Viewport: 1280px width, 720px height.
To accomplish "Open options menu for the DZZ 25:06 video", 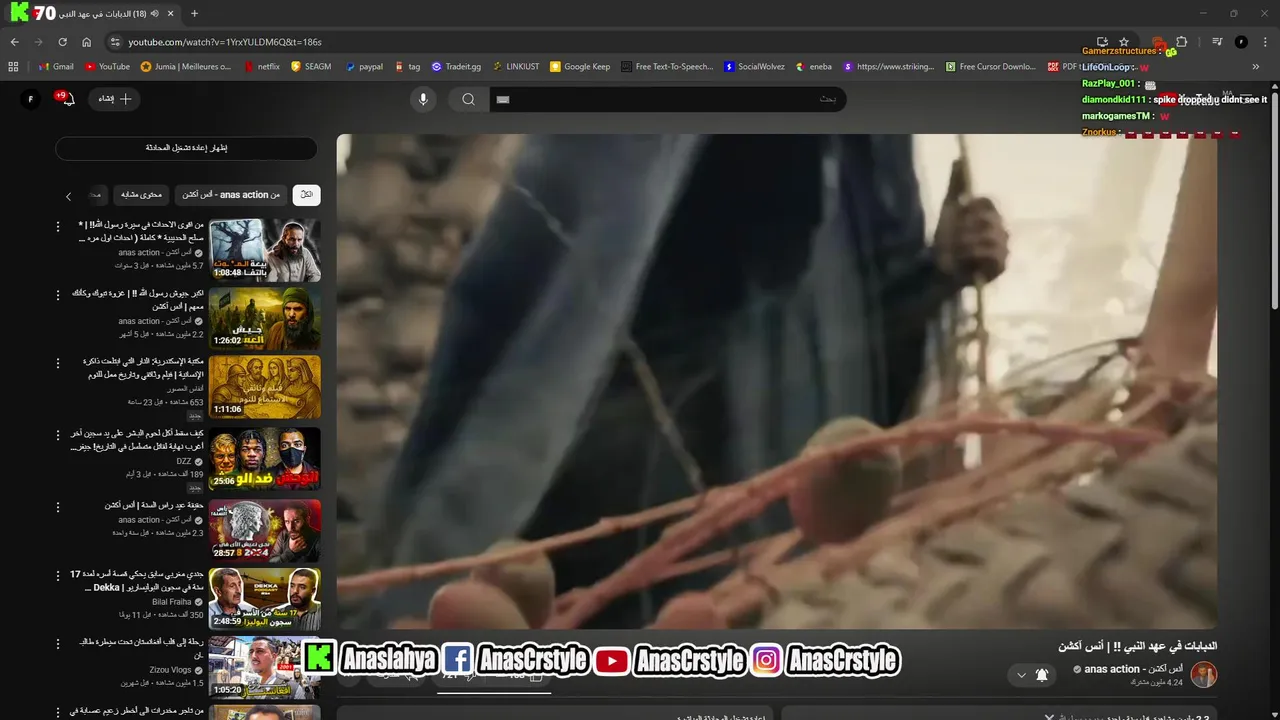I will coord(57,435).
